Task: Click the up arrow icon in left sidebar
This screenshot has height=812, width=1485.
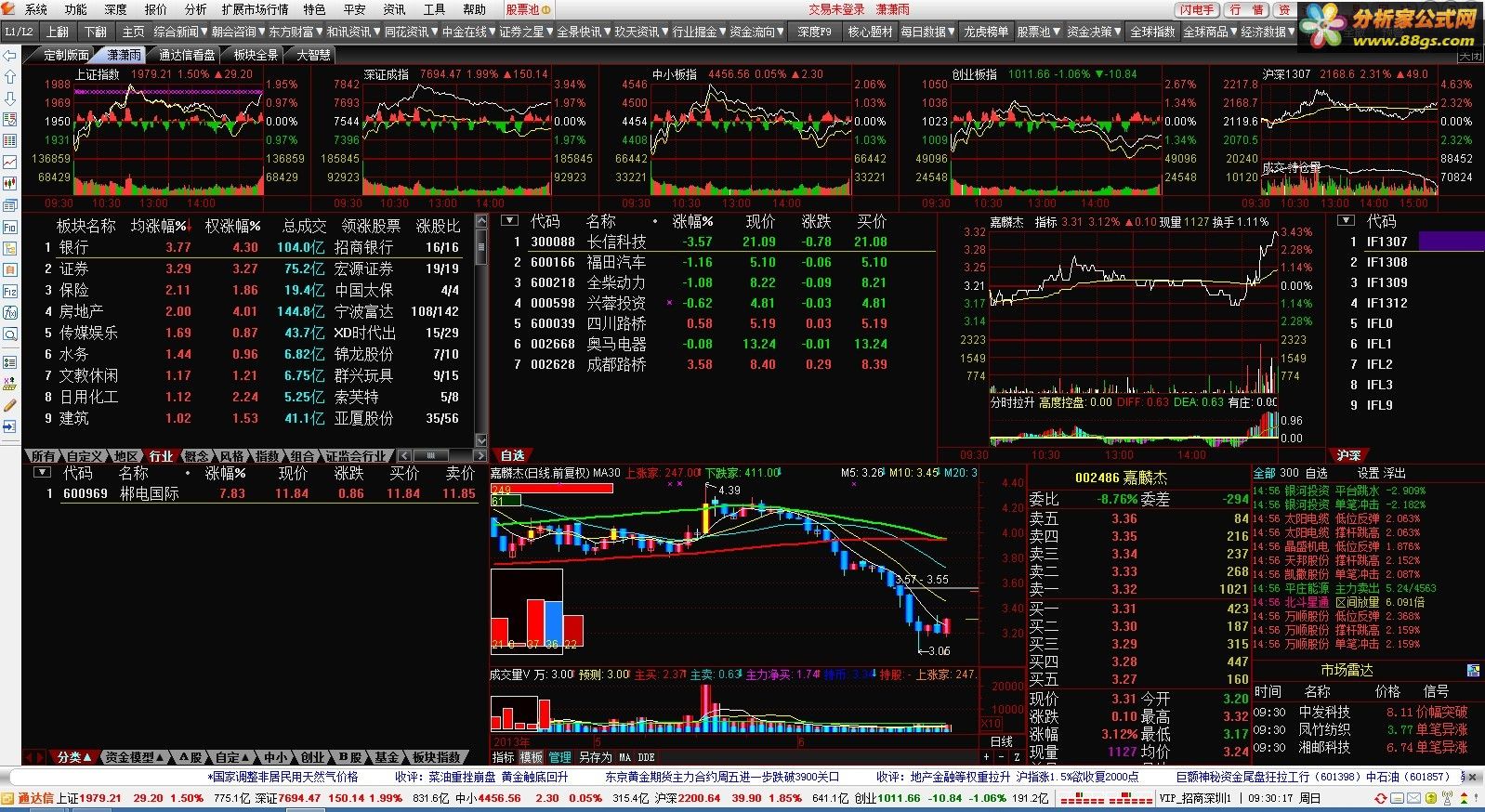Action: 10,77
